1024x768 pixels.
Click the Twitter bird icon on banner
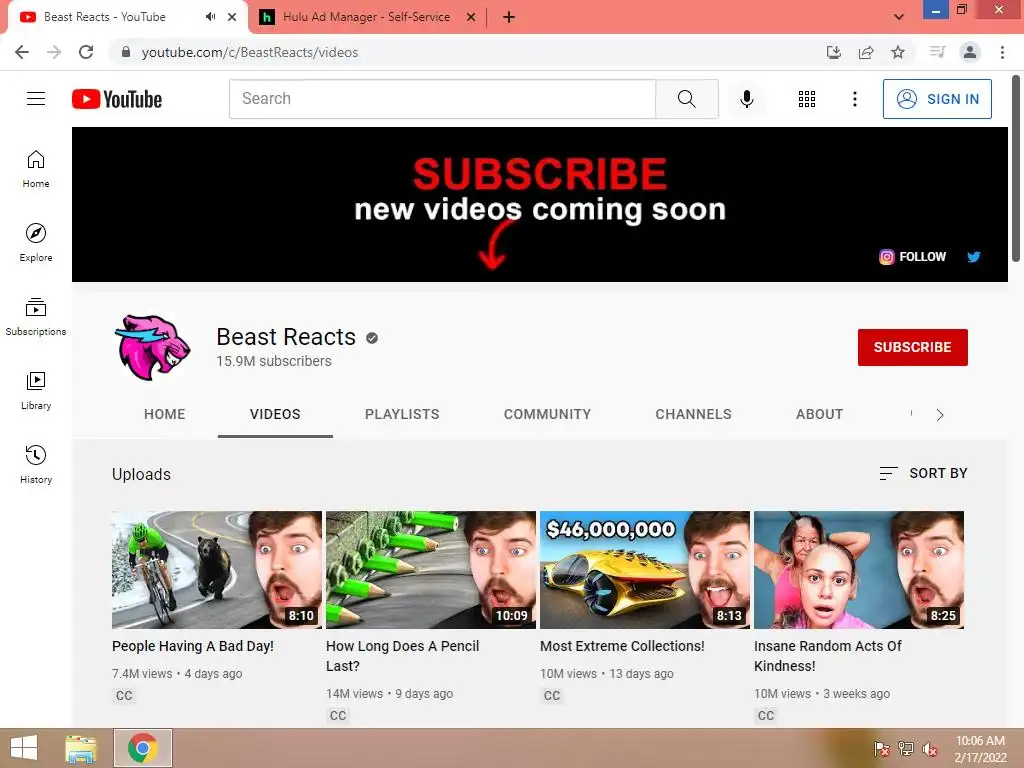coord(974,257)
